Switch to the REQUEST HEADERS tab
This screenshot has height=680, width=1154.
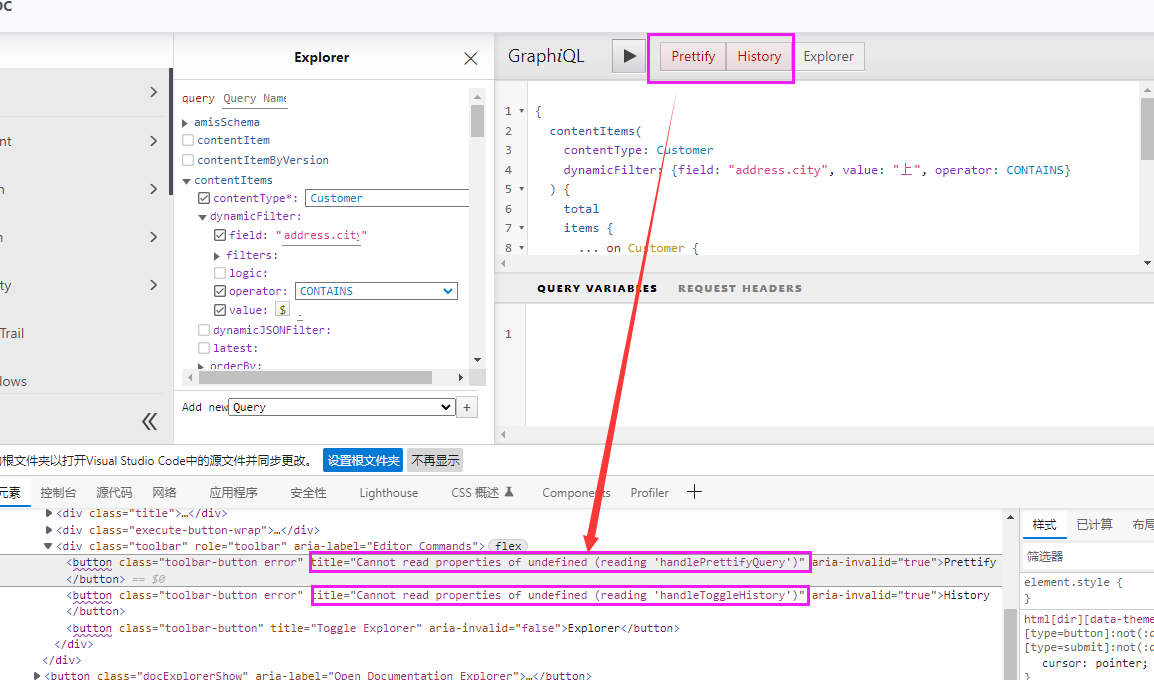coord(740,288)
